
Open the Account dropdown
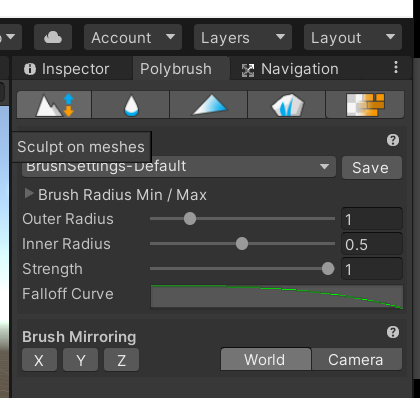pos(133,37)
